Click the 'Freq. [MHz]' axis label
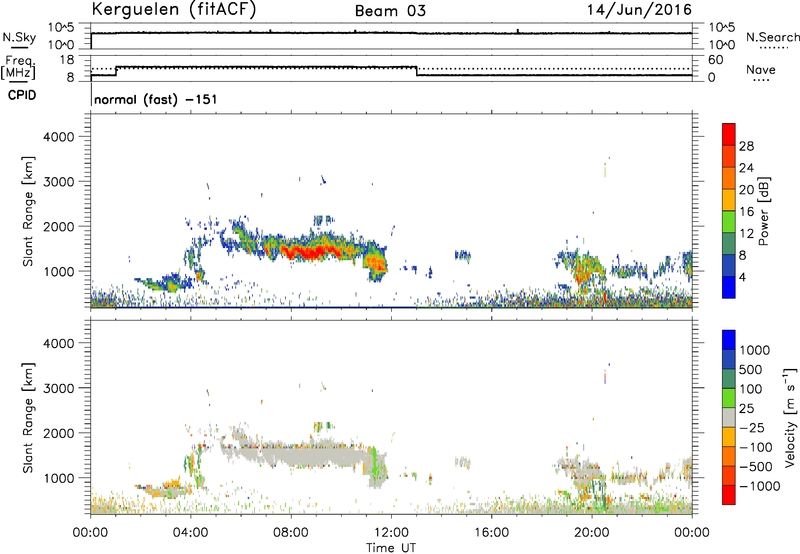The image size is (800, 554). click(x=18, y=68)
